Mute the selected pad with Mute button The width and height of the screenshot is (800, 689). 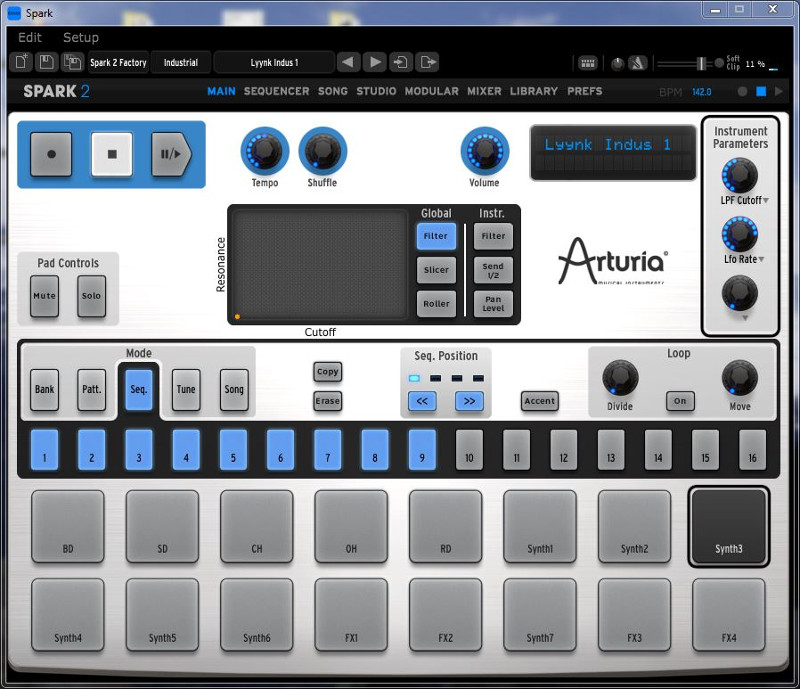click(44, 296)
